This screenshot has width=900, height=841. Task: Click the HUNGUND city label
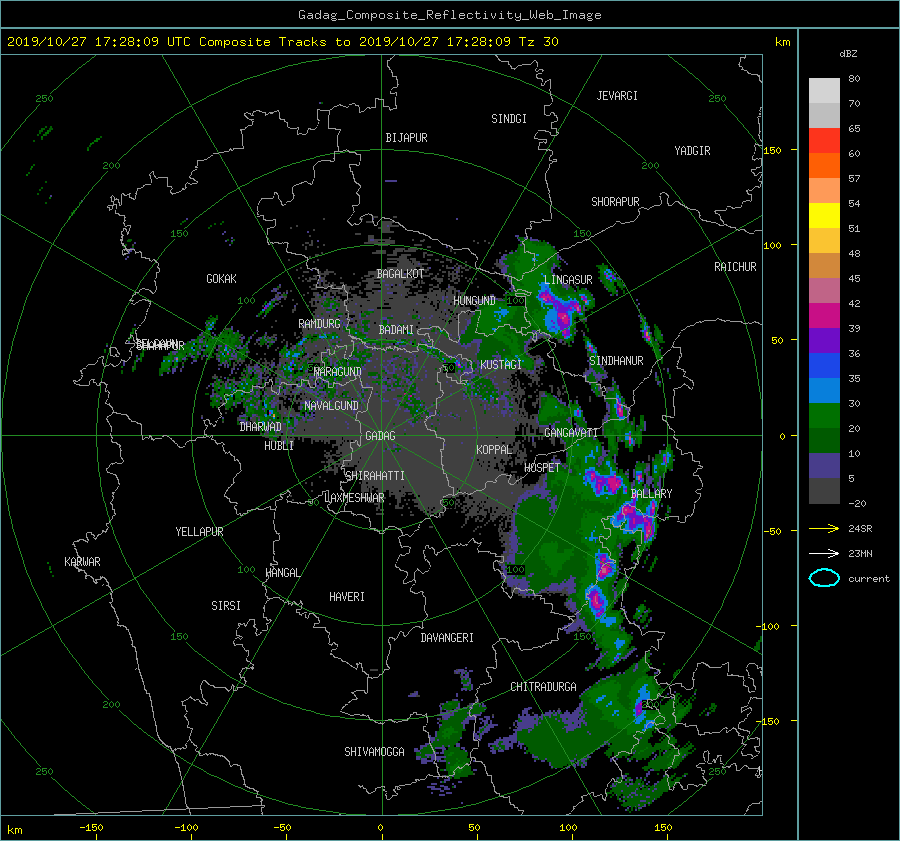coord(474,301)
